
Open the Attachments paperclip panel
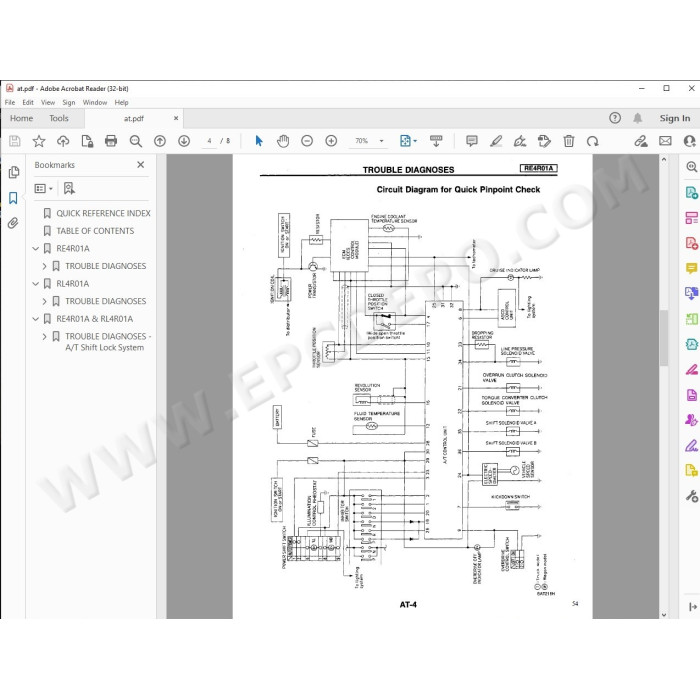click(13, 223)
